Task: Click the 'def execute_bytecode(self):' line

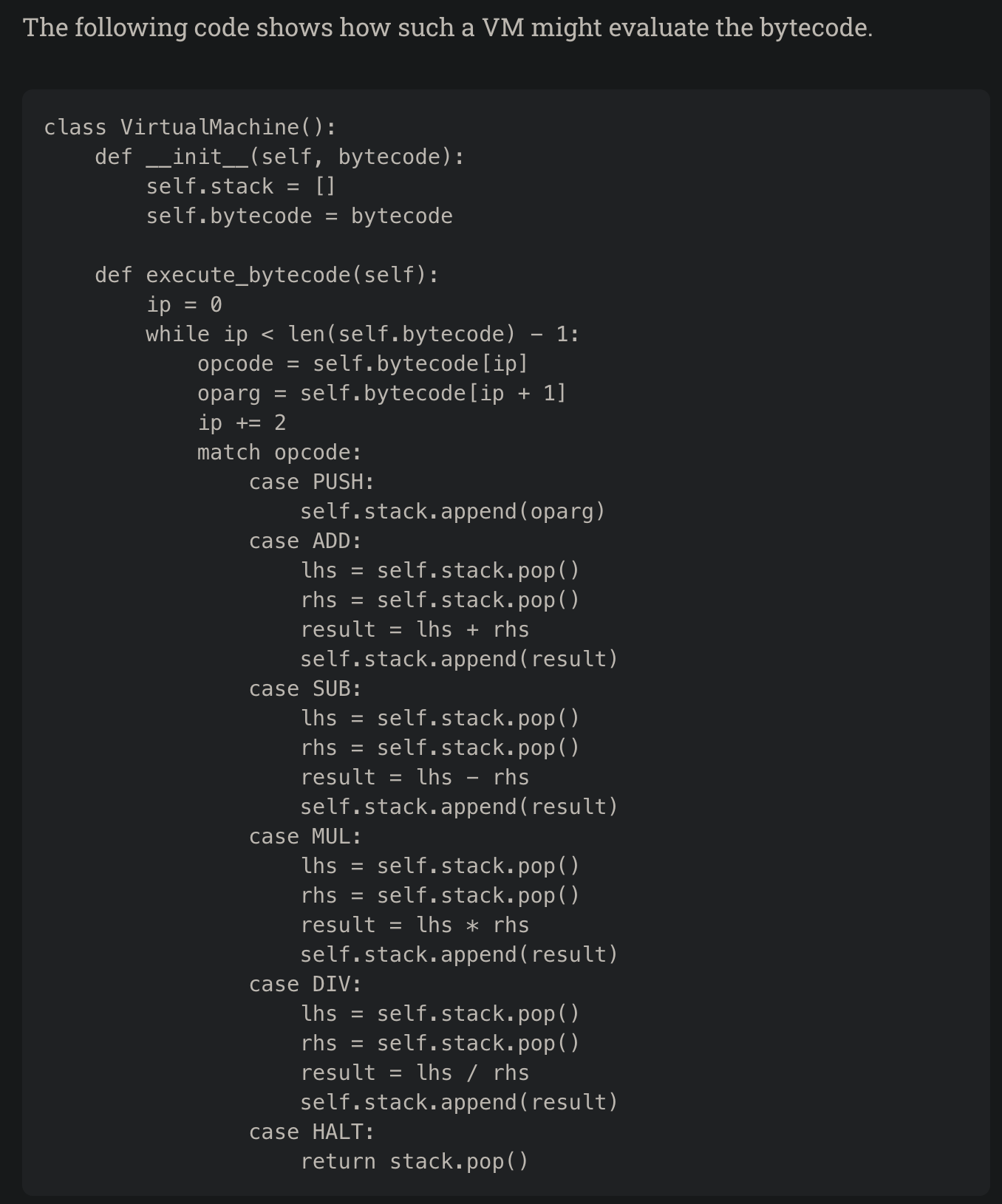Action: [267, 275]
